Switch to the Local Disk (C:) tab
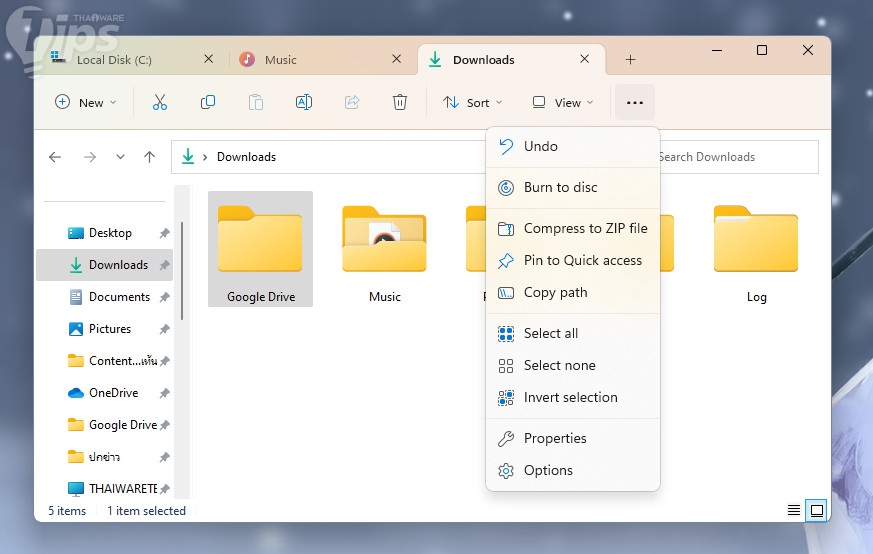873x554 pixels. click(x=114, y=60)
